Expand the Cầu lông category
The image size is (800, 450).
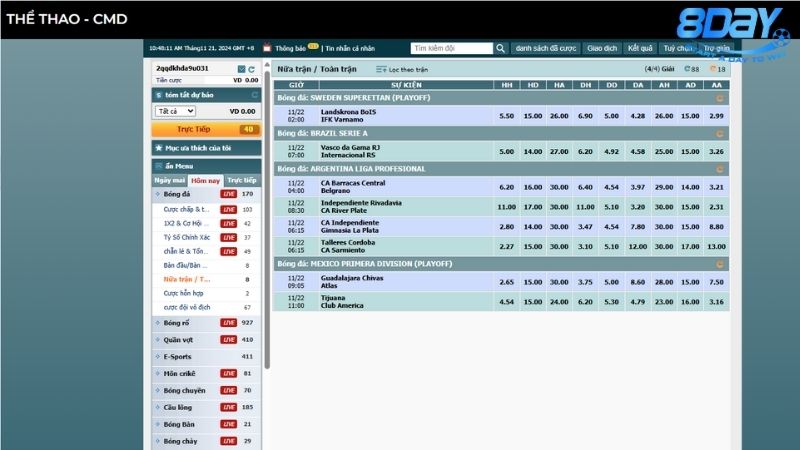[x=158, y=407]
